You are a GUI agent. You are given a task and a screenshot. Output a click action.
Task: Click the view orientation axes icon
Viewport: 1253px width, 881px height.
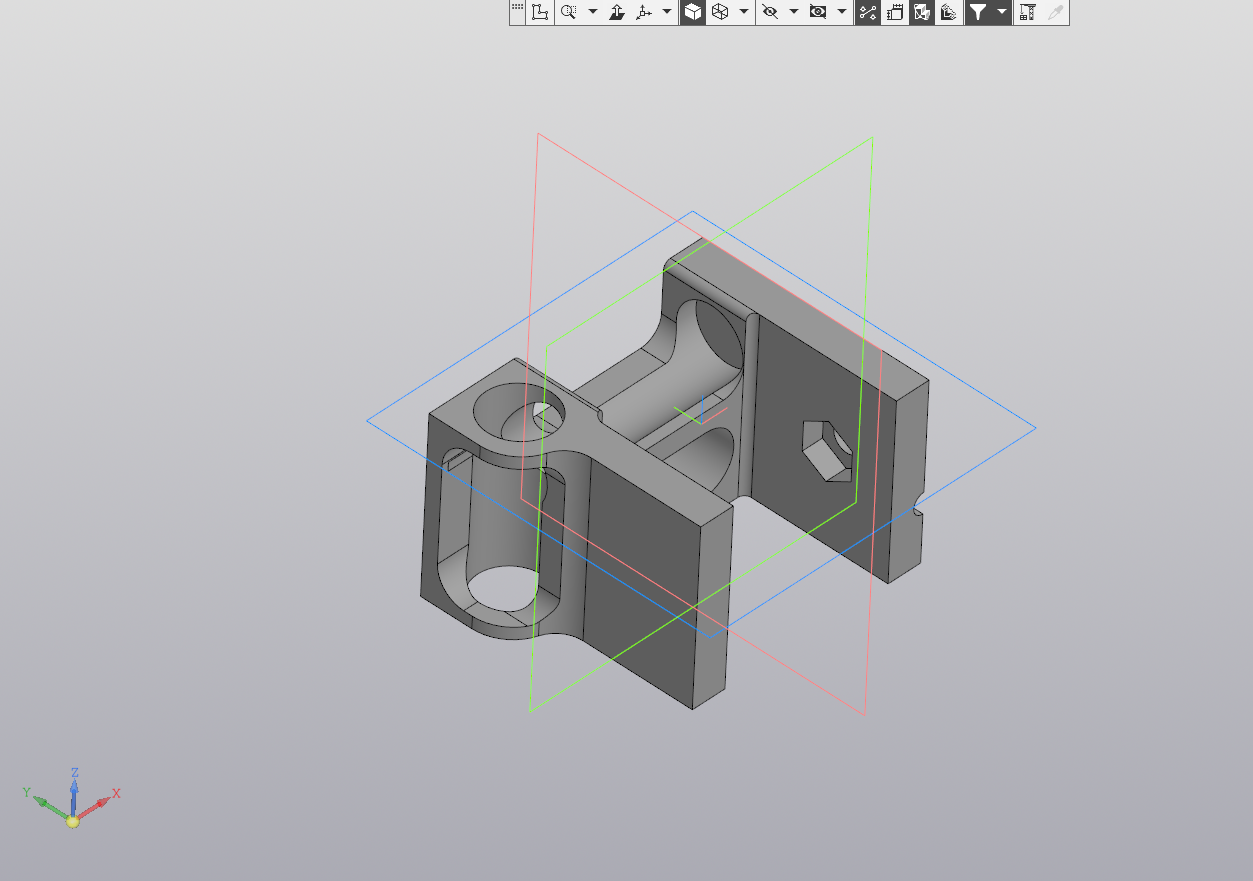point(643,12)
